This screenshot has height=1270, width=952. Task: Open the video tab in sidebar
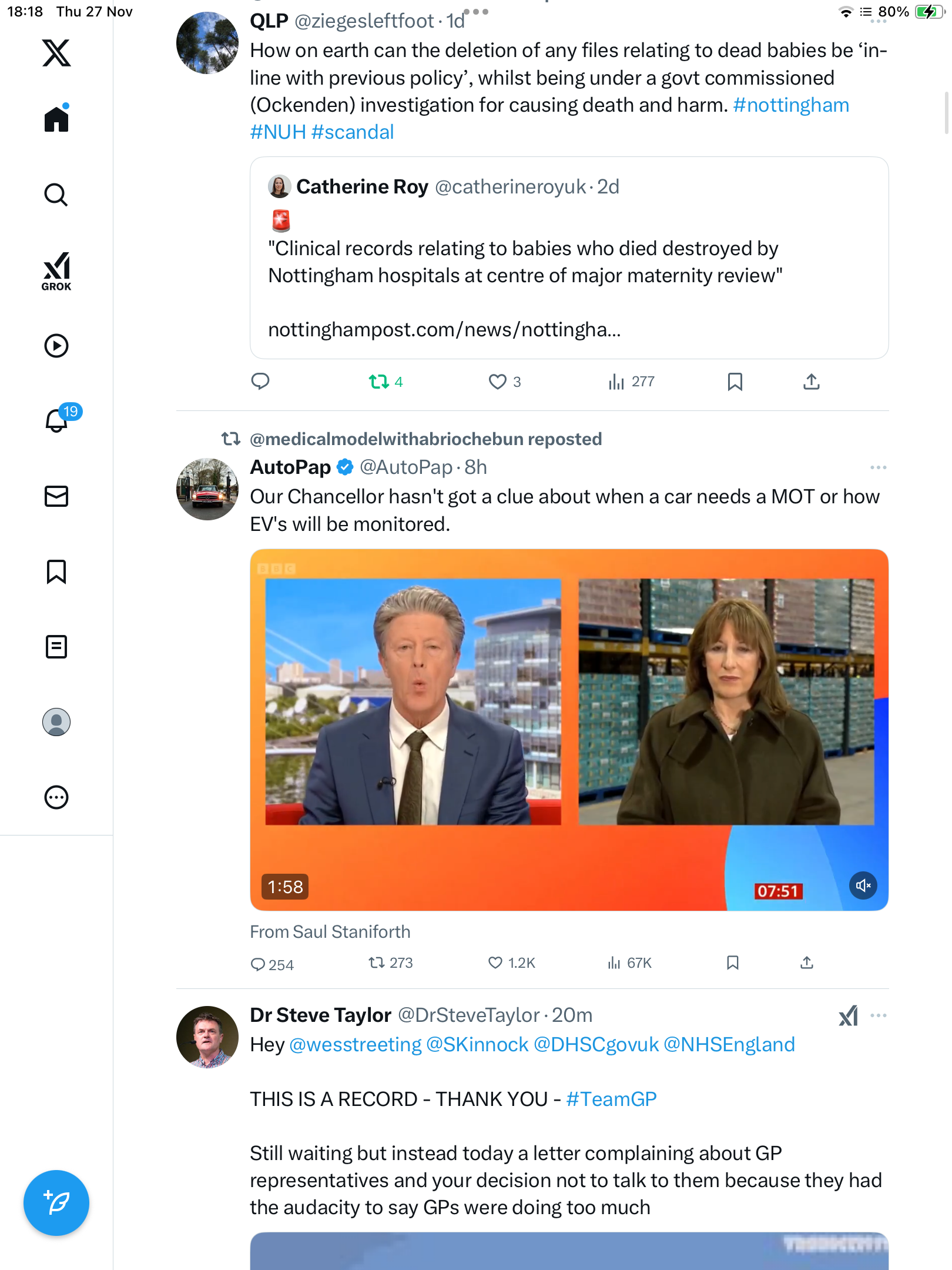[x=56, y=346]
